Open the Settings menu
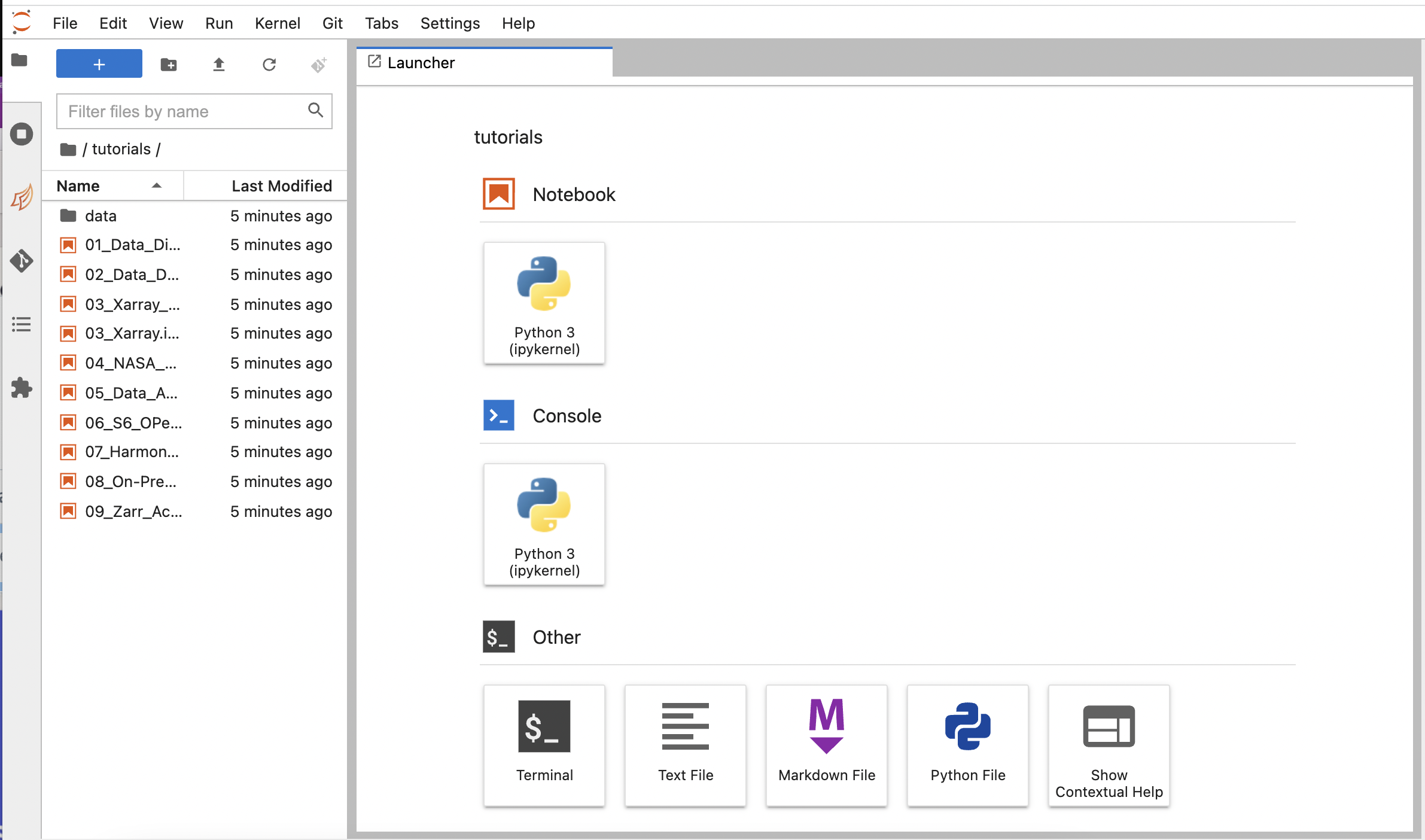 [450, 23]
